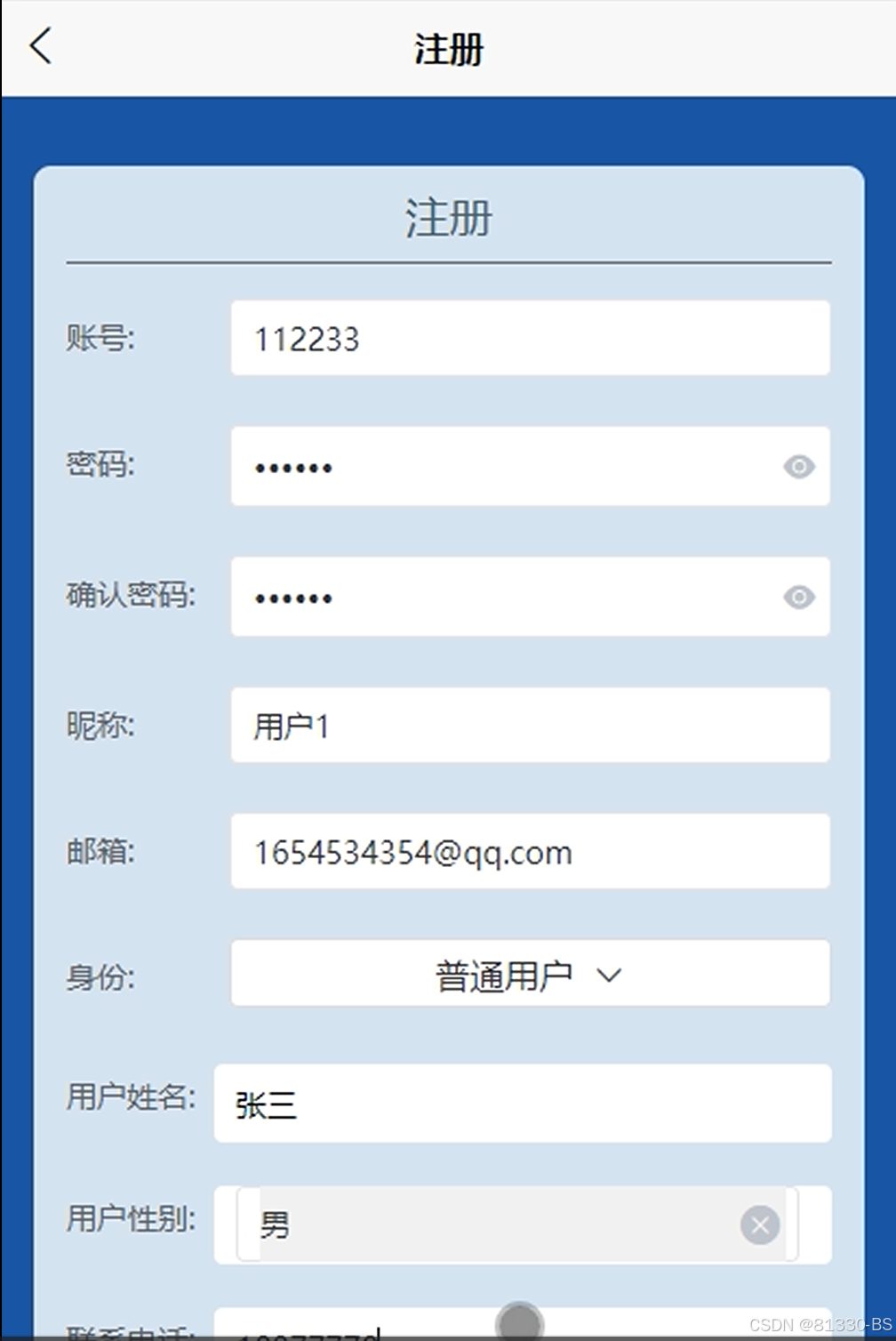The width and height of the screenshot is (896, 1341).
Task: Click the 注册 heading inside the form card
Action: 449,218
